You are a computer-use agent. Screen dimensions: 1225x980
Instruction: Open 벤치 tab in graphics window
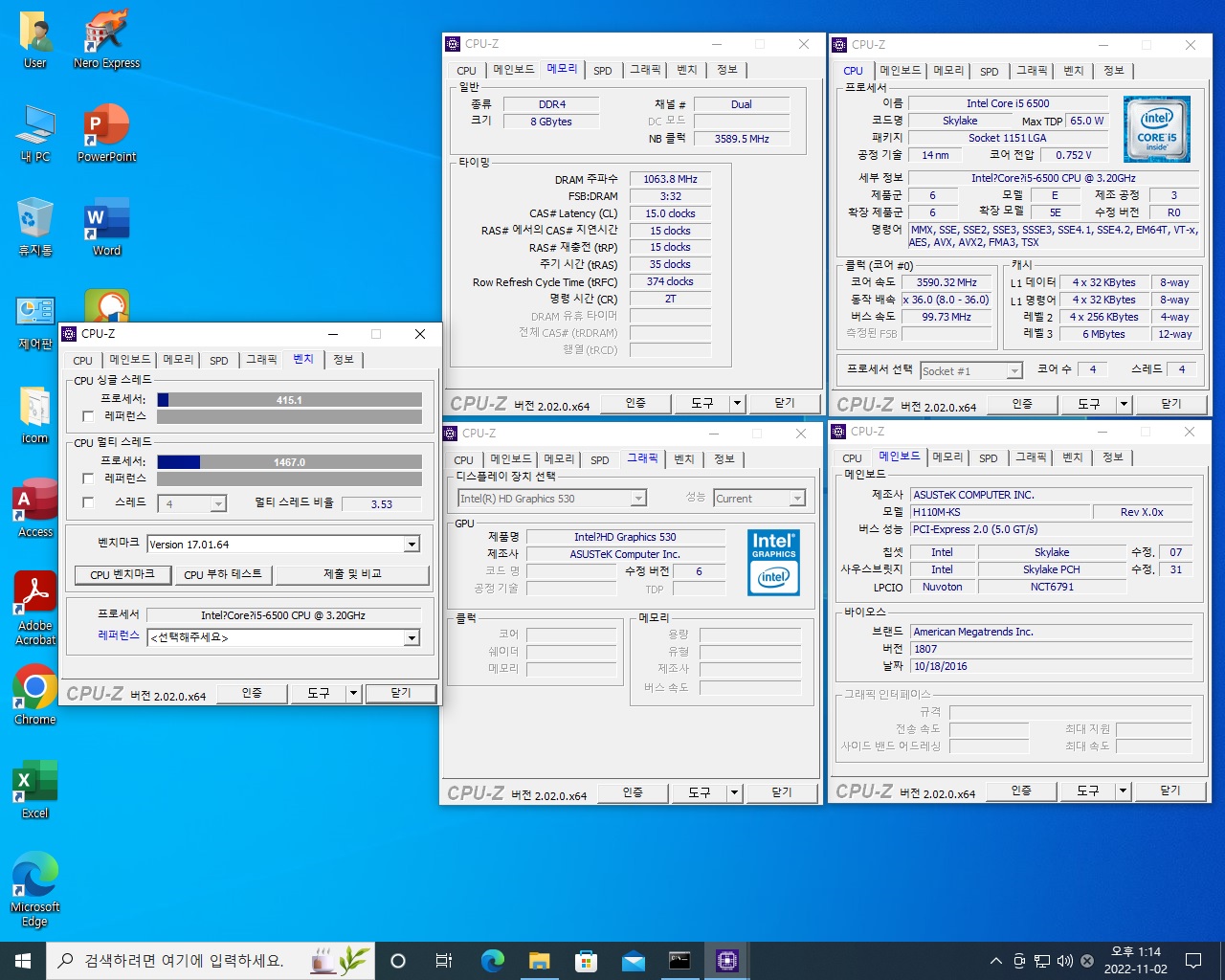683,459
